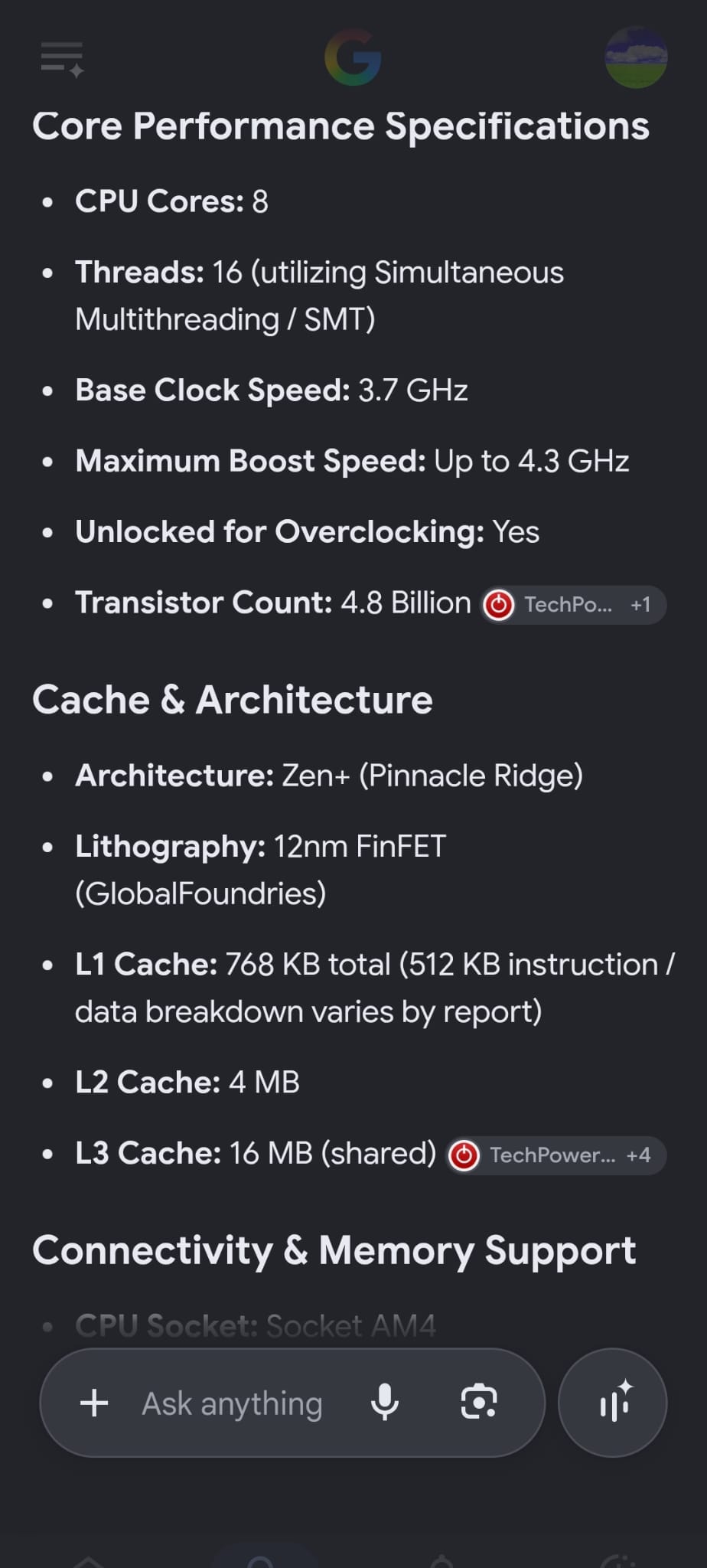Select the Cache & Architecture heading

[233, 700]
